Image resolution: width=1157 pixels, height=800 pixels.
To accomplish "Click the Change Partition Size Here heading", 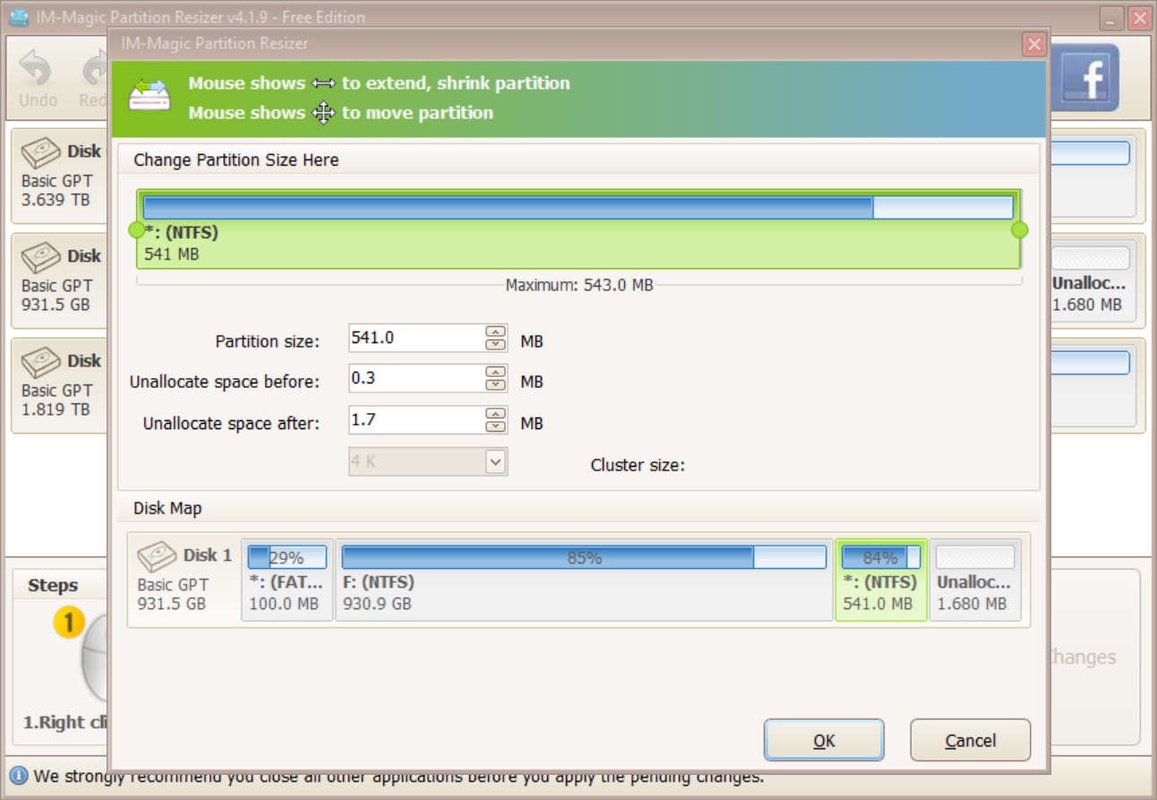I will (236, 160).
